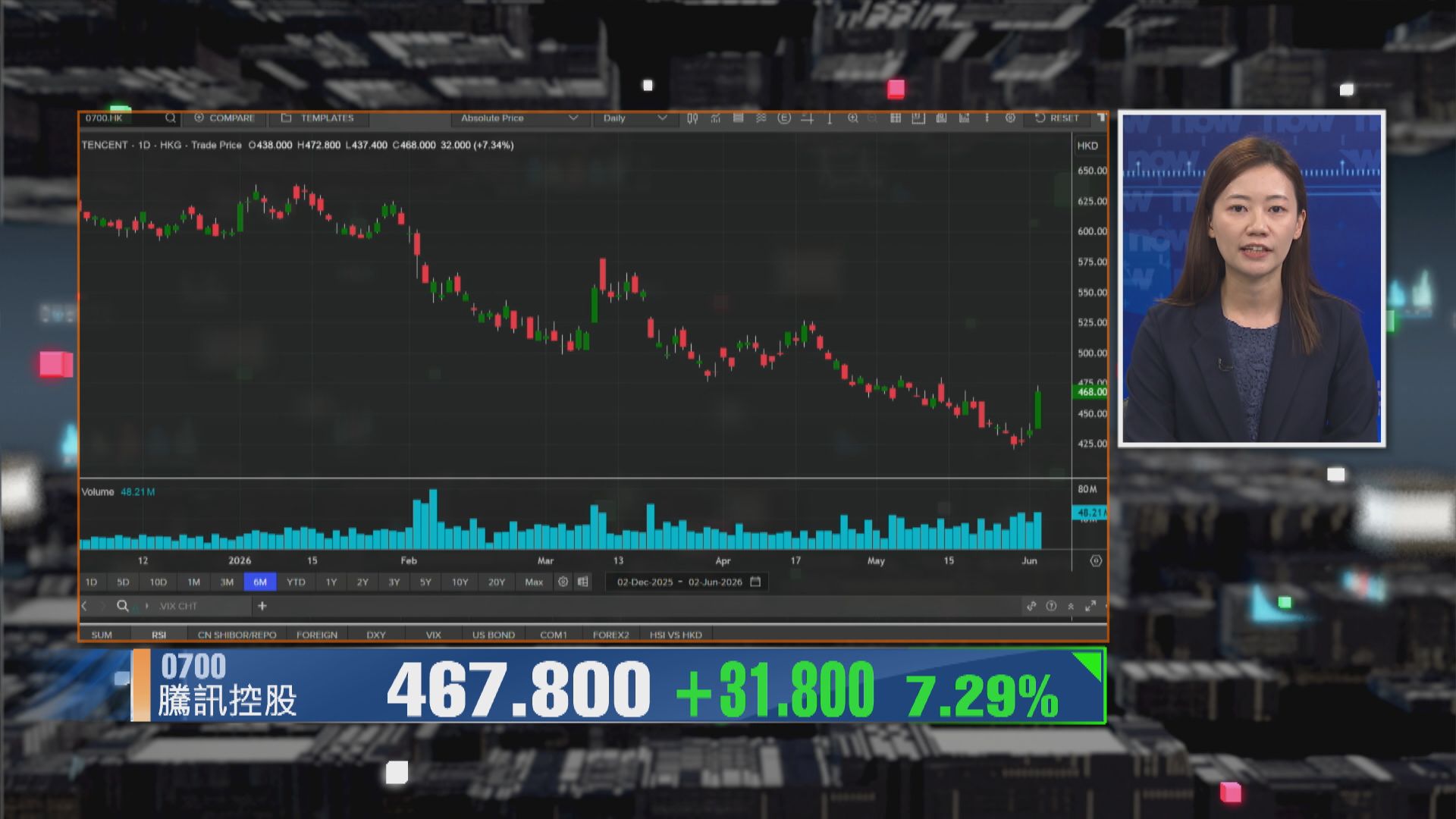
Task: Select the 10D time range
Action: click(x=158, y=582)
